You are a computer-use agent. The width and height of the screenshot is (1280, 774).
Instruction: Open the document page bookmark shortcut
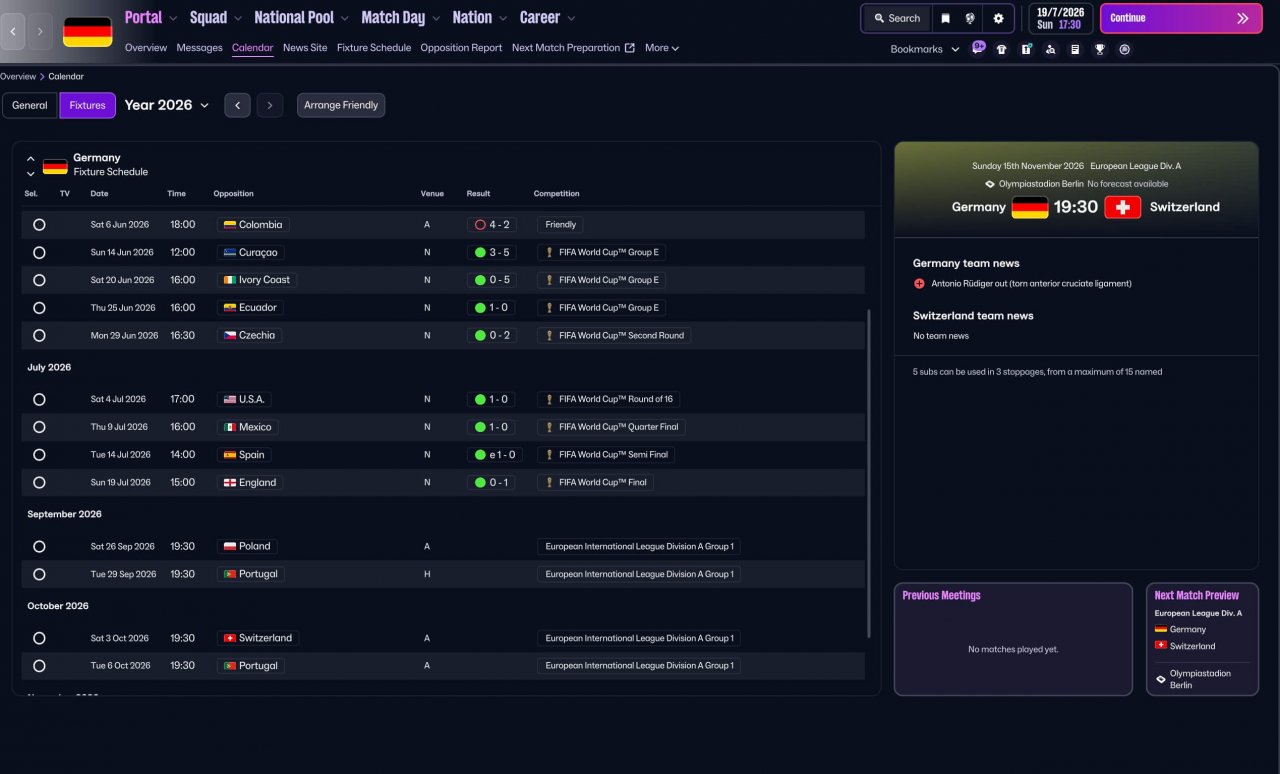click(1075, 49)
